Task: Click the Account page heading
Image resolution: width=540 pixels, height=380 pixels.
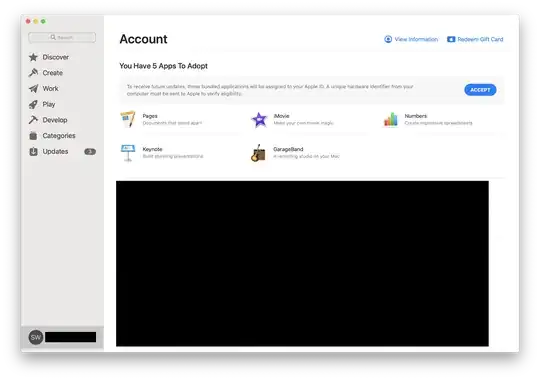Action: point(143,39)
